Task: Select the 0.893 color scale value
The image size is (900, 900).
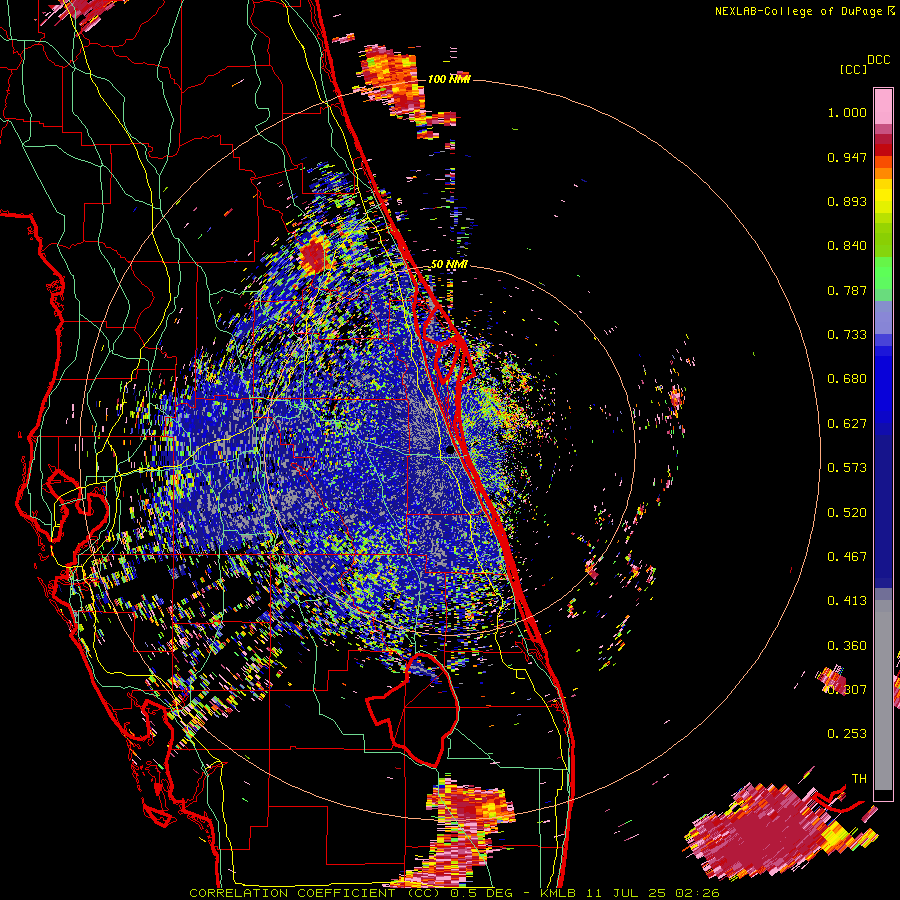Action: tap(847, 201)
